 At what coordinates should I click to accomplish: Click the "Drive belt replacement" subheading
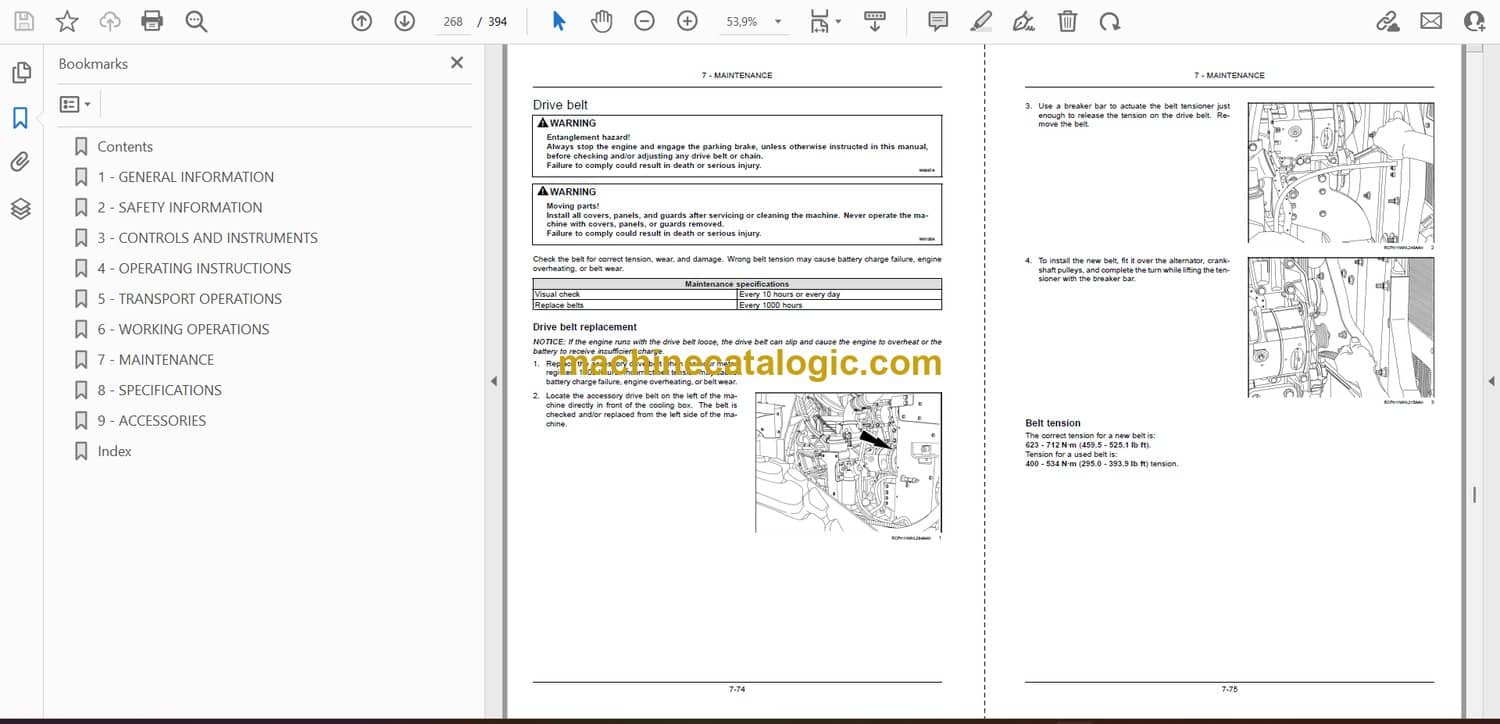[x=585, y=327]
